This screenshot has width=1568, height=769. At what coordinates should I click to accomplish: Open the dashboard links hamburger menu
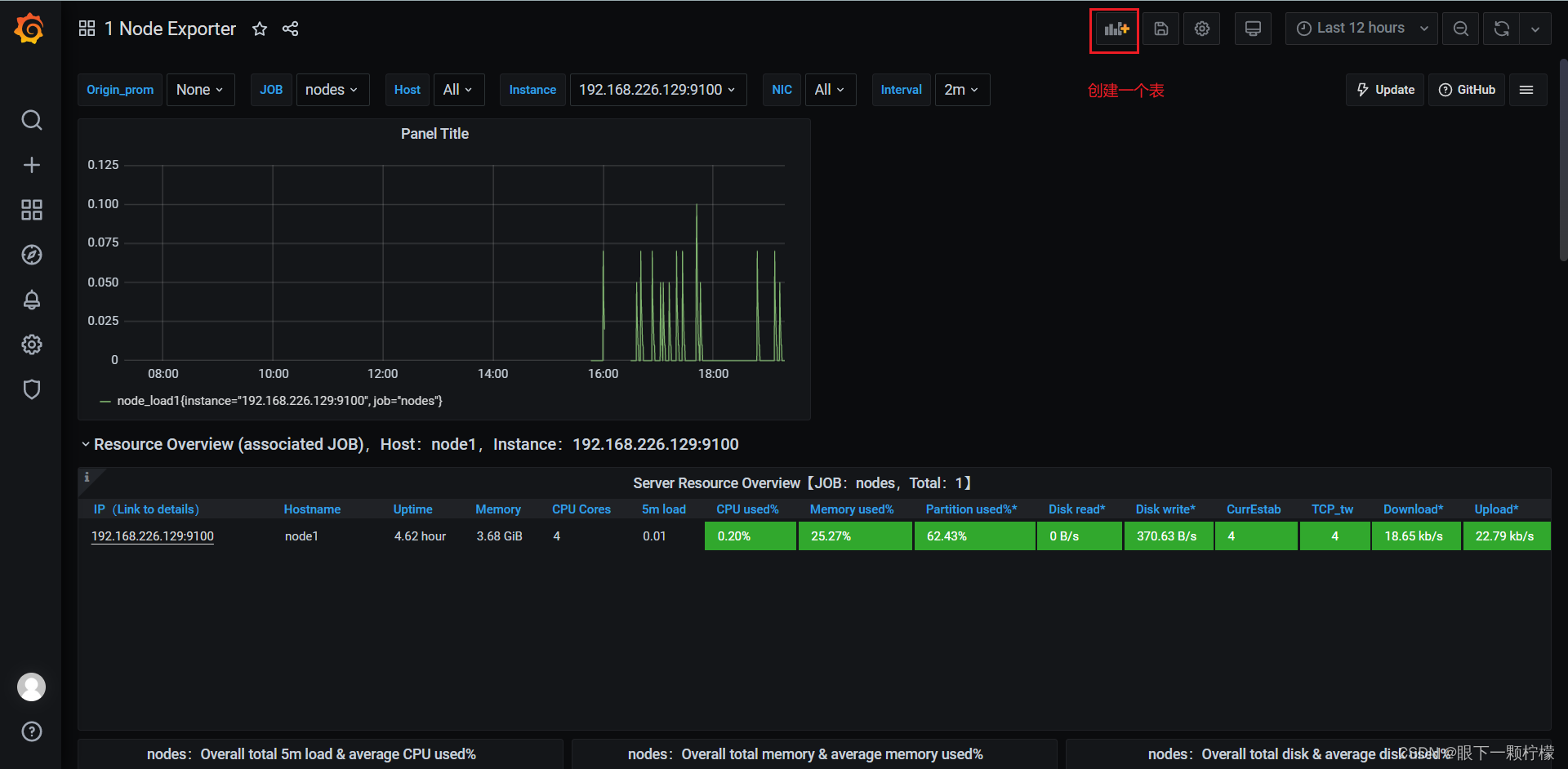point(1526,90)
